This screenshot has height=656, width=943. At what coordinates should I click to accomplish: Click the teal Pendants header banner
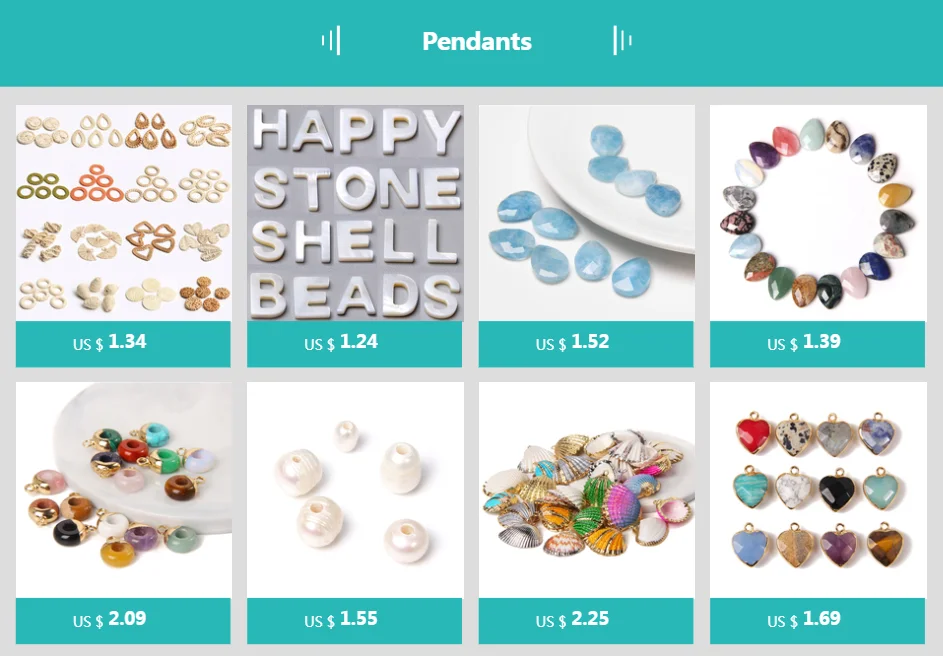(x=472, y=43)
